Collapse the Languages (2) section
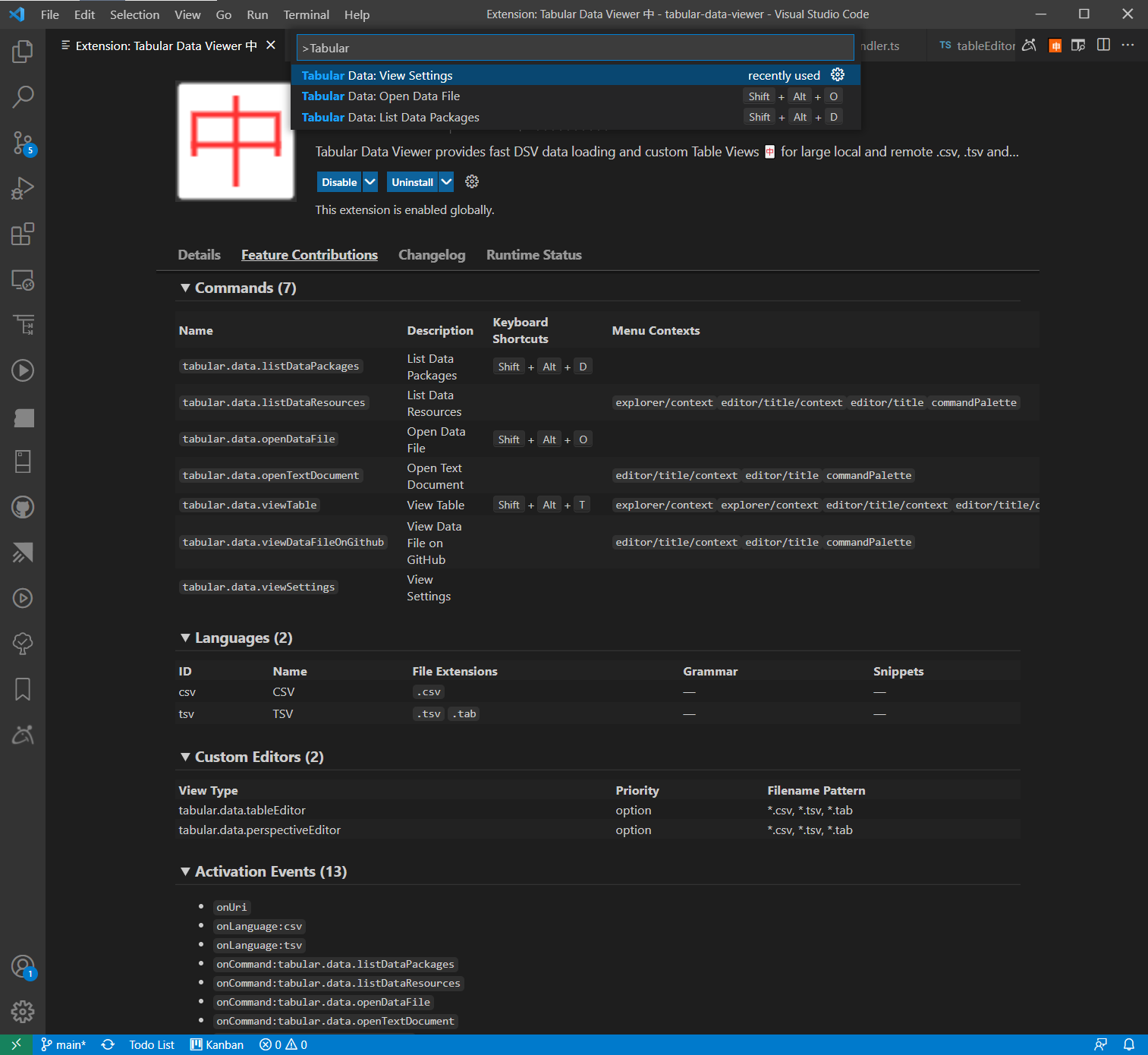 click(185, 638)
